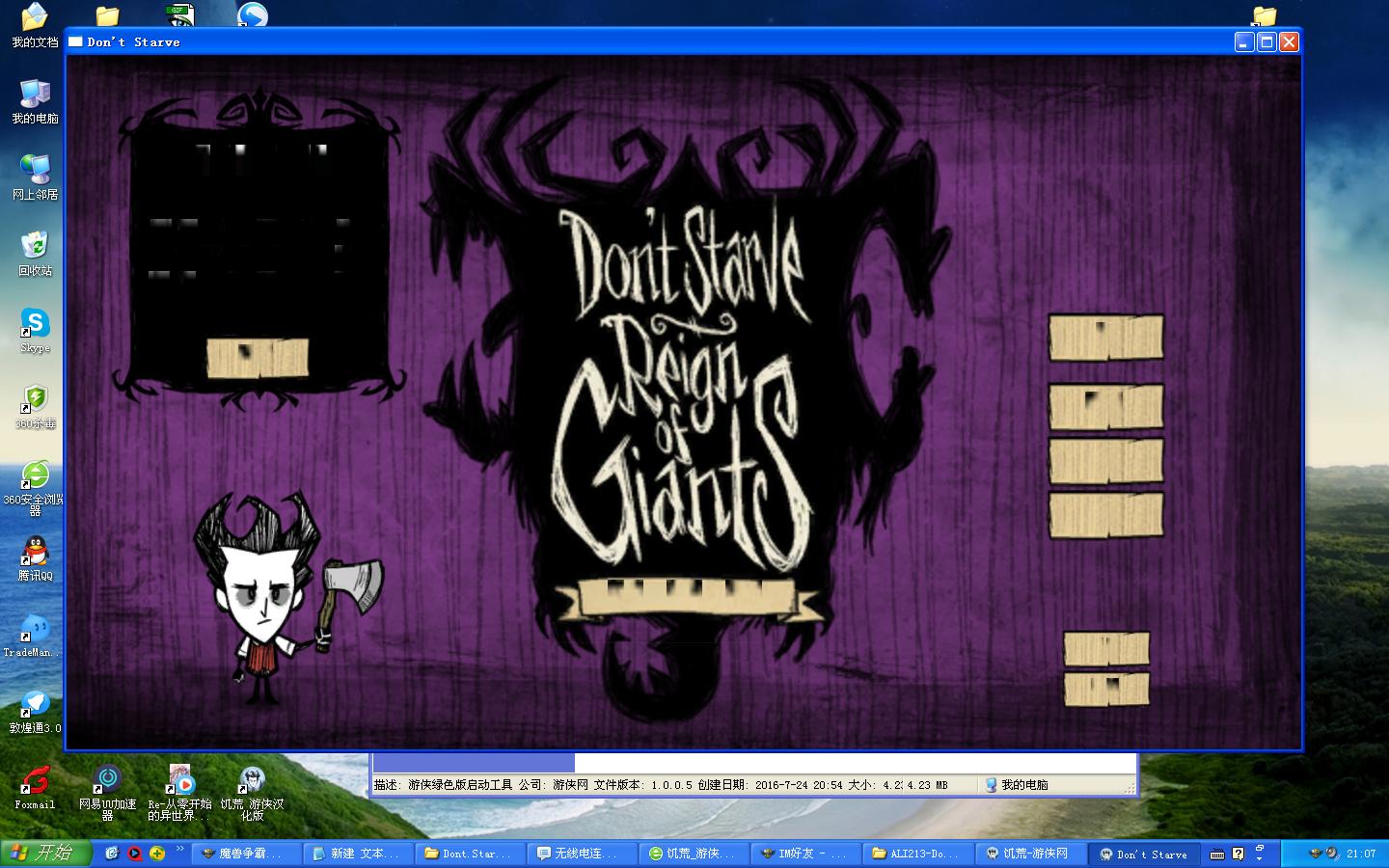The image size is (1389, 868).
Task: Click the first quick launch icon beside Start
Action: (x=112, y=854)
